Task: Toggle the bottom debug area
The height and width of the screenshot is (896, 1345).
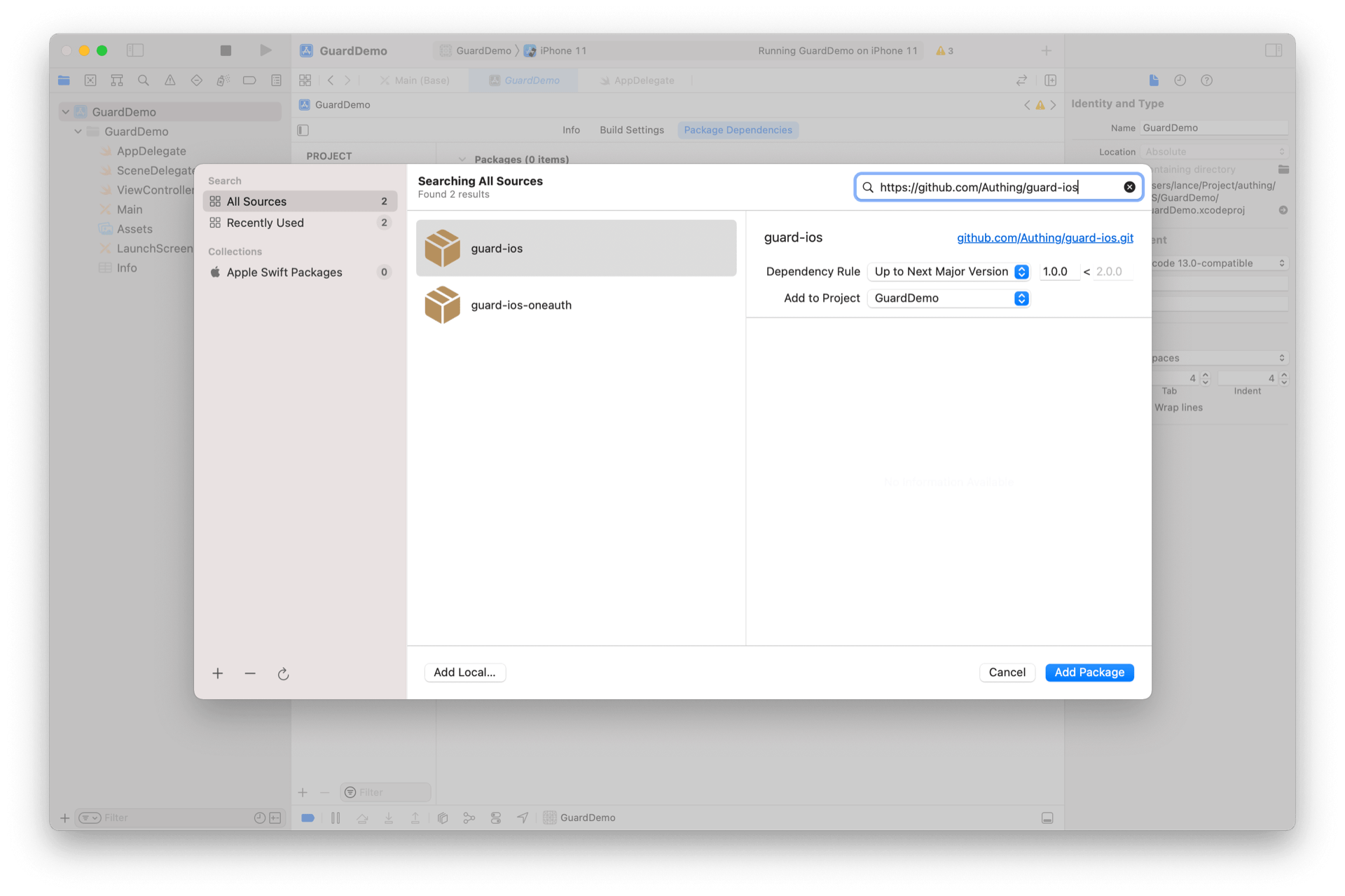Action: click(1047, 818)
